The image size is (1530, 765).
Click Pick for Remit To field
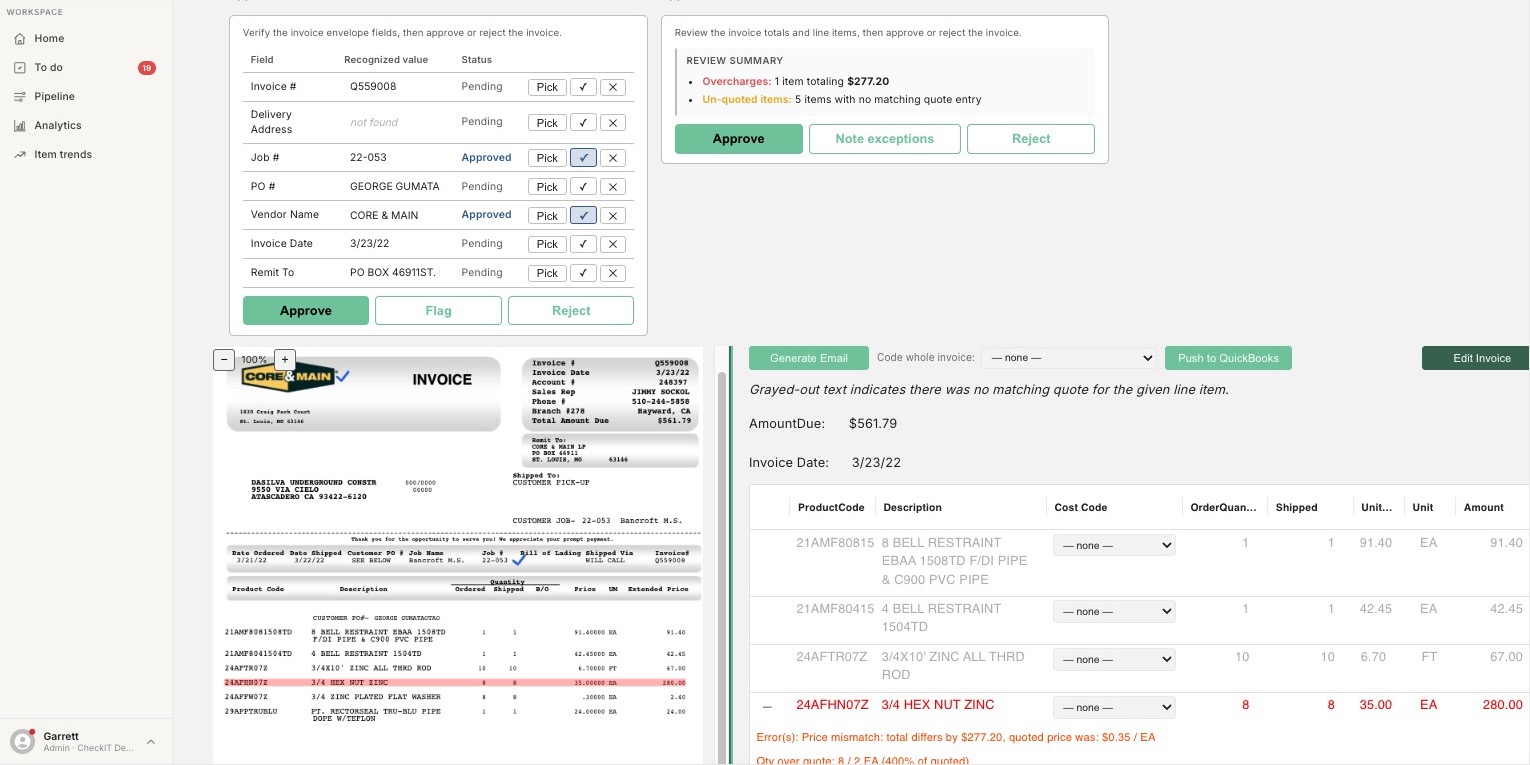pyautogui.click(x=547, y=273)
